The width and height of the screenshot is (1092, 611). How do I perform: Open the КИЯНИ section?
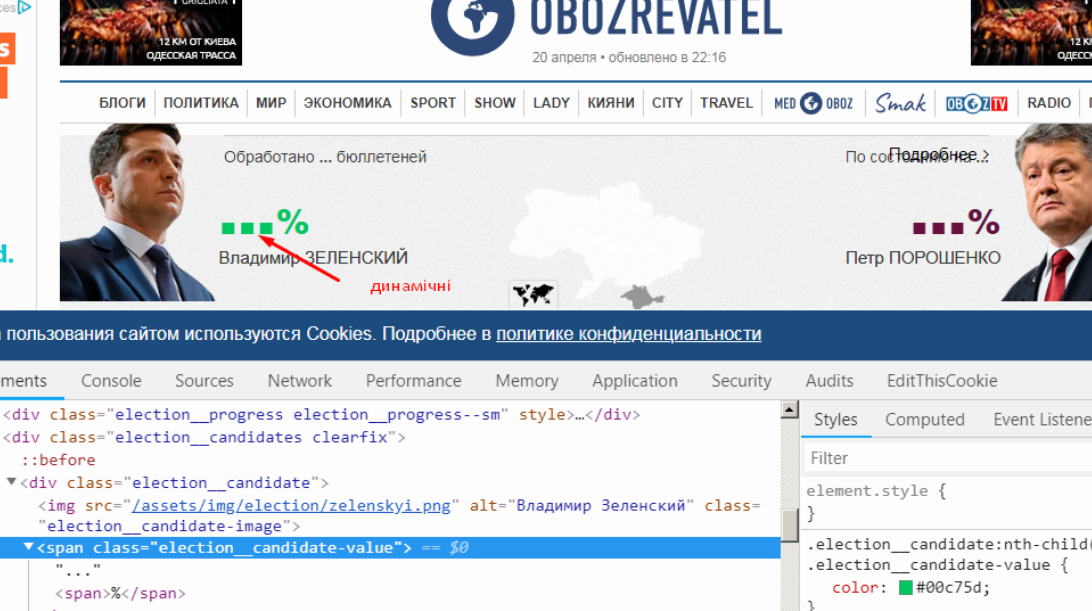tap(611, 103)
